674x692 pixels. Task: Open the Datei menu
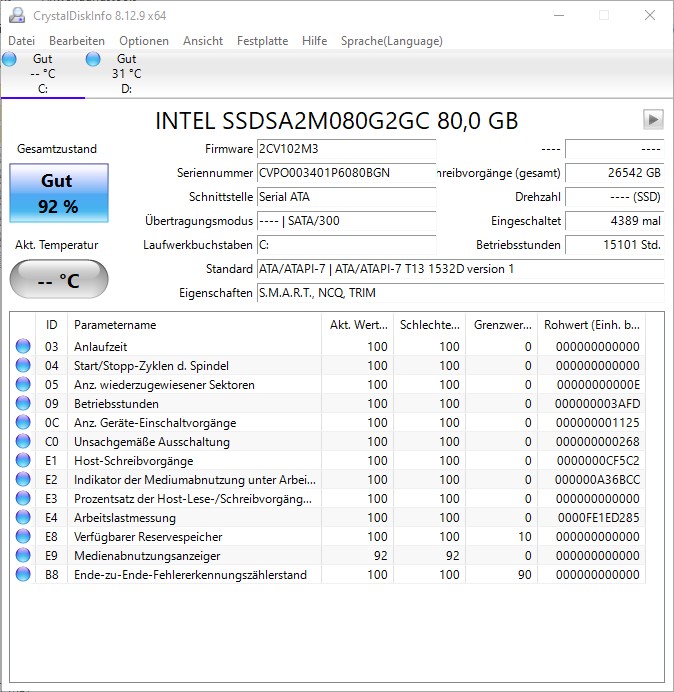[x=21, y=41]
